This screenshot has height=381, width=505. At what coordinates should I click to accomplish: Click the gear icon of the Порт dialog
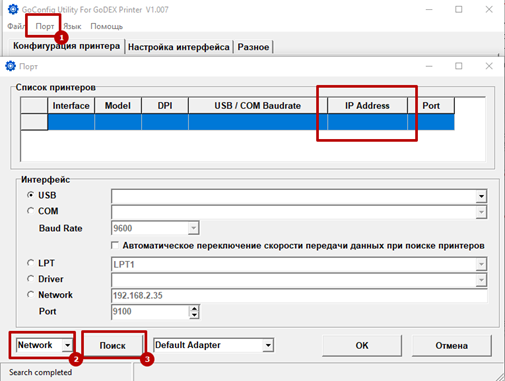(11, 66)
